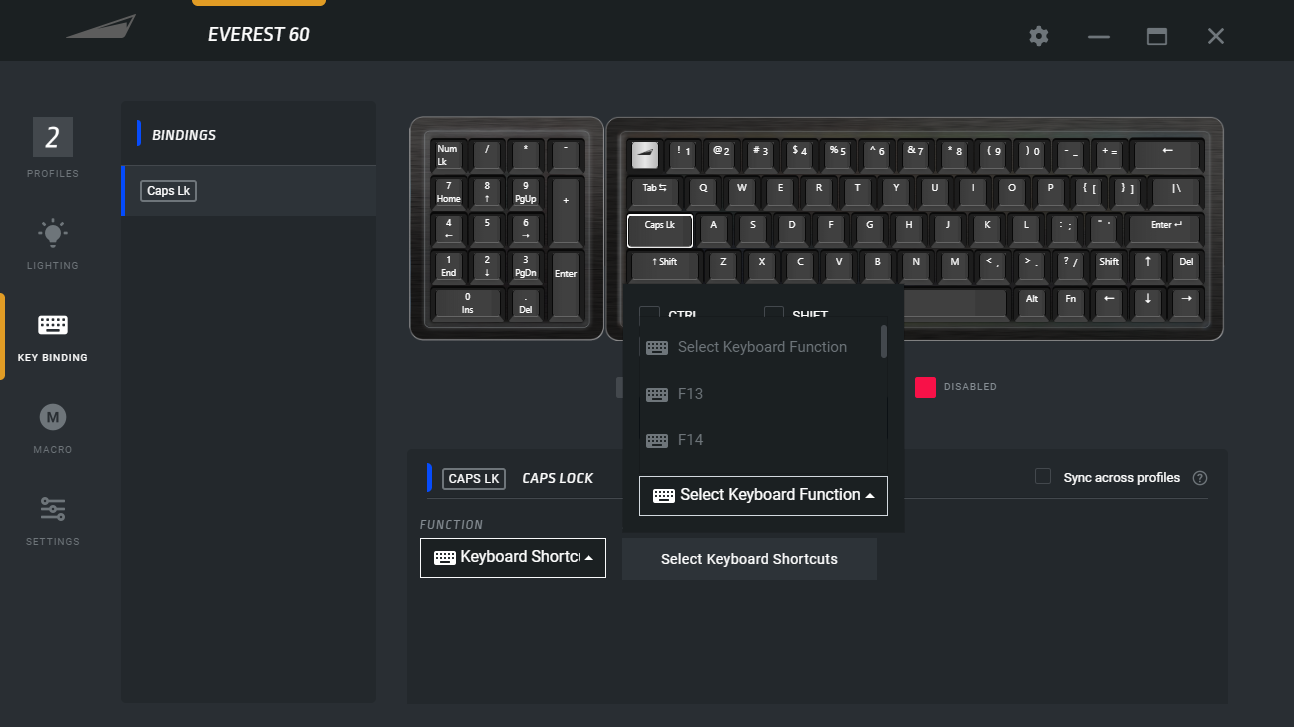1294x727 pixels.
Task: Select the right arrow key on keyboard
Action: pyautogui.click(x=1186, y=303)
